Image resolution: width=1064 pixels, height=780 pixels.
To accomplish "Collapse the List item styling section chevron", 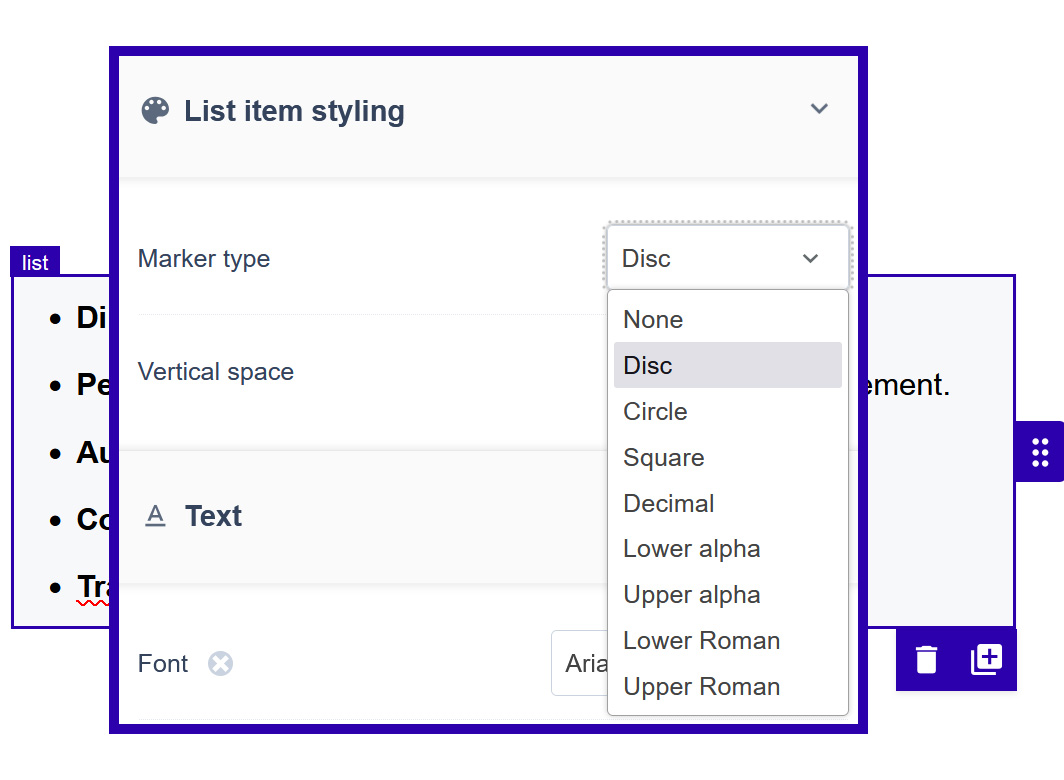I will [819, 109].
